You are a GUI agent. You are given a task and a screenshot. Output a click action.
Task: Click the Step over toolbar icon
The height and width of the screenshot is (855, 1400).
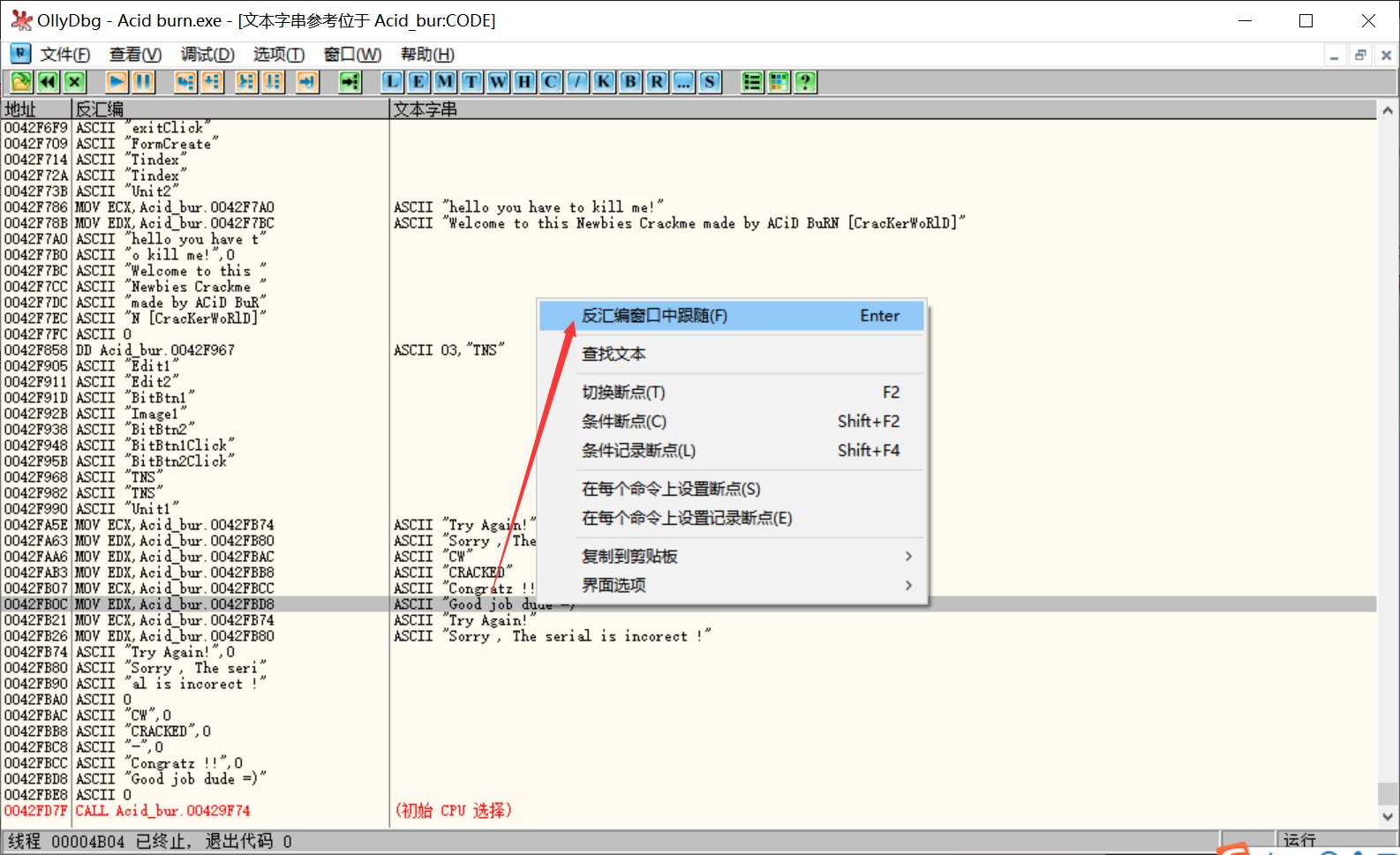212,82
